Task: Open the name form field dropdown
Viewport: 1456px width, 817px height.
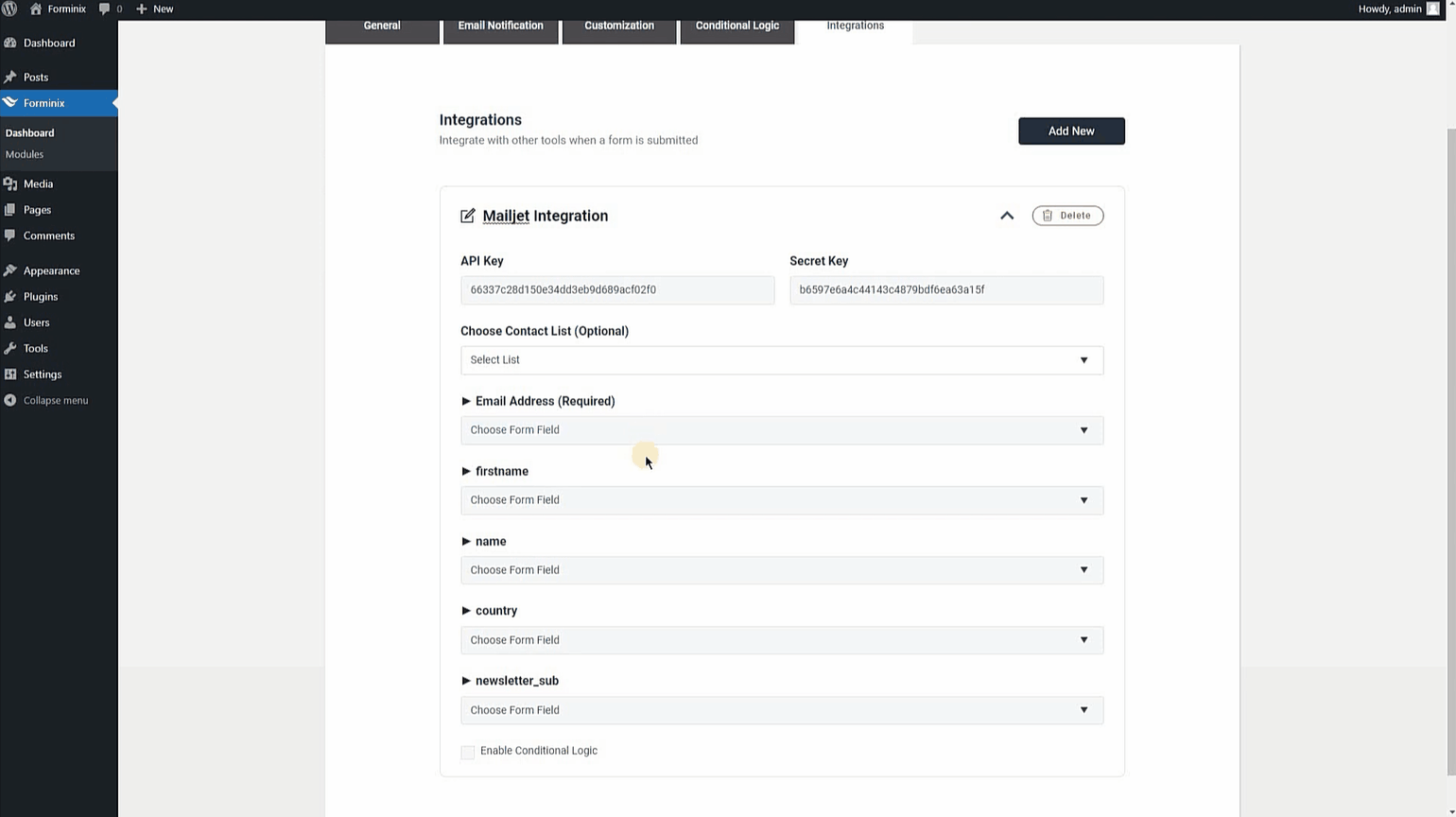Action: pyautogui.click(x=782, y=570)
